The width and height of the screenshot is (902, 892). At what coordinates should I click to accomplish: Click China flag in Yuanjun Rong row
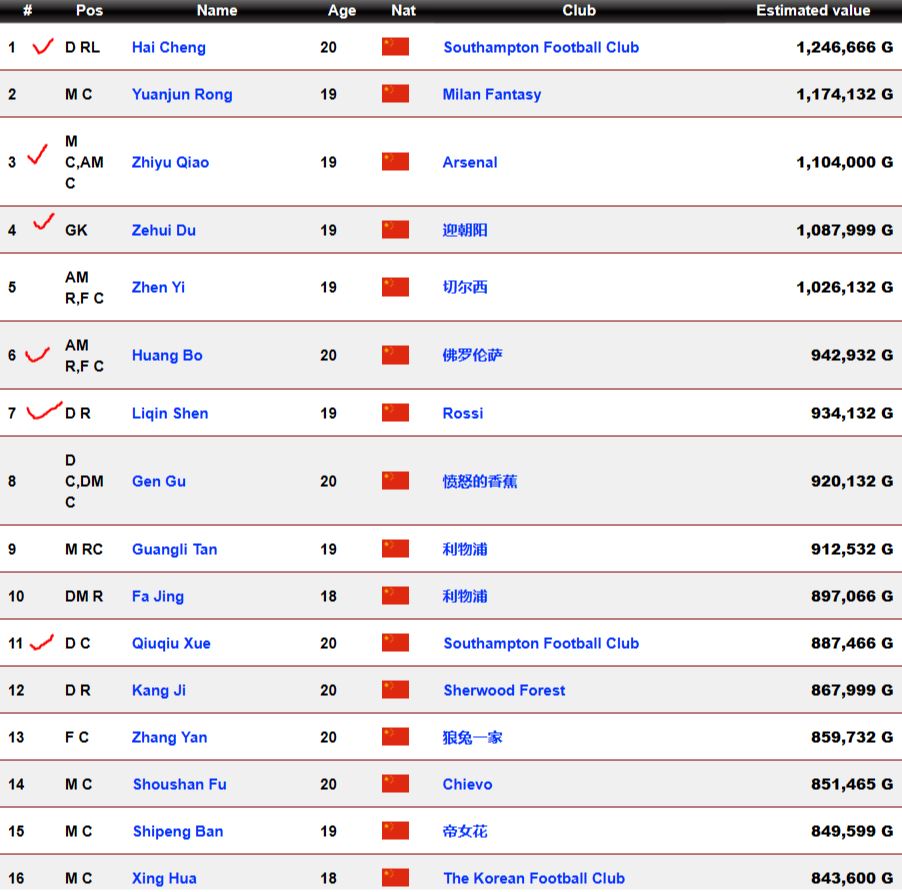(395, 94)
